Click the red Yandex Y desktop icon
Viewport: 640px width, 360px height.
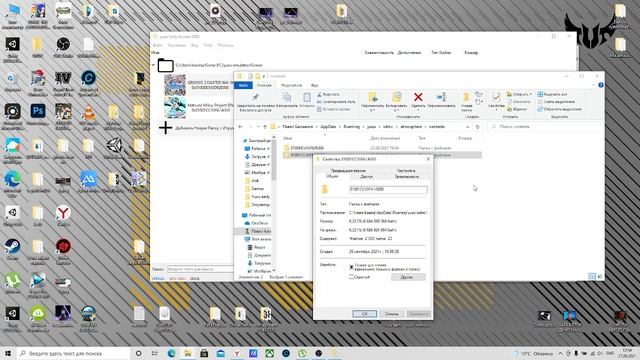click(x=63, y=213)
